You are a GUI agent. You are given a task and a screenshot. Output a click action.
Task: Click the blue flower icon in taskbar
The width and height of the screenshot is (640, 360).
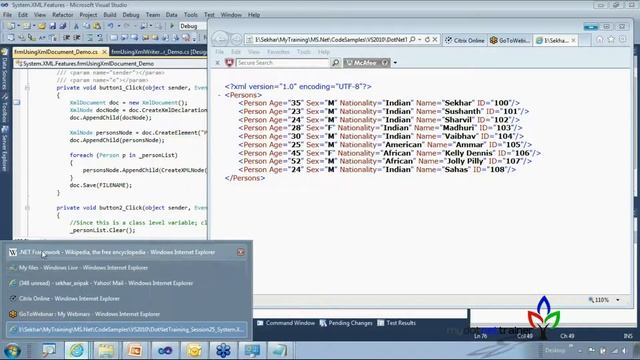coord(223,350)
